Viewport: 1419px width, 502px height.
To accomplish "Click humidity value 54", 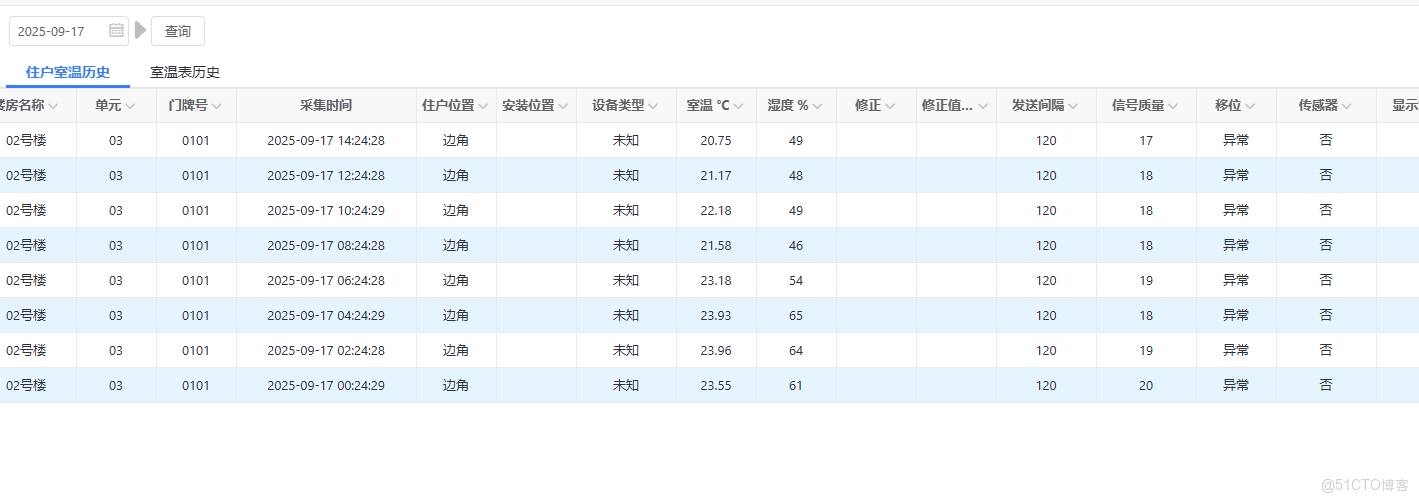I will [x=796, y=280].
